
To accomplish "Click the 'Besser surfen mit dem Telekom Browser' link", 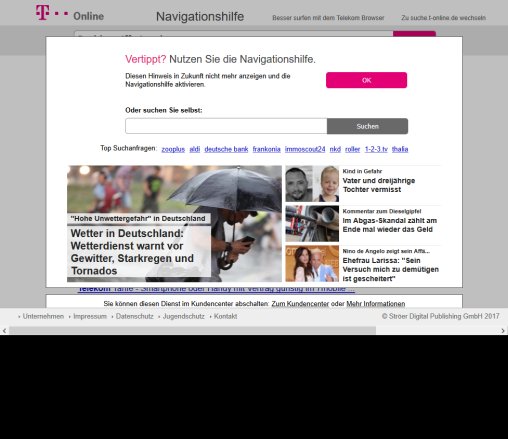I will click(x=328, y=18).
